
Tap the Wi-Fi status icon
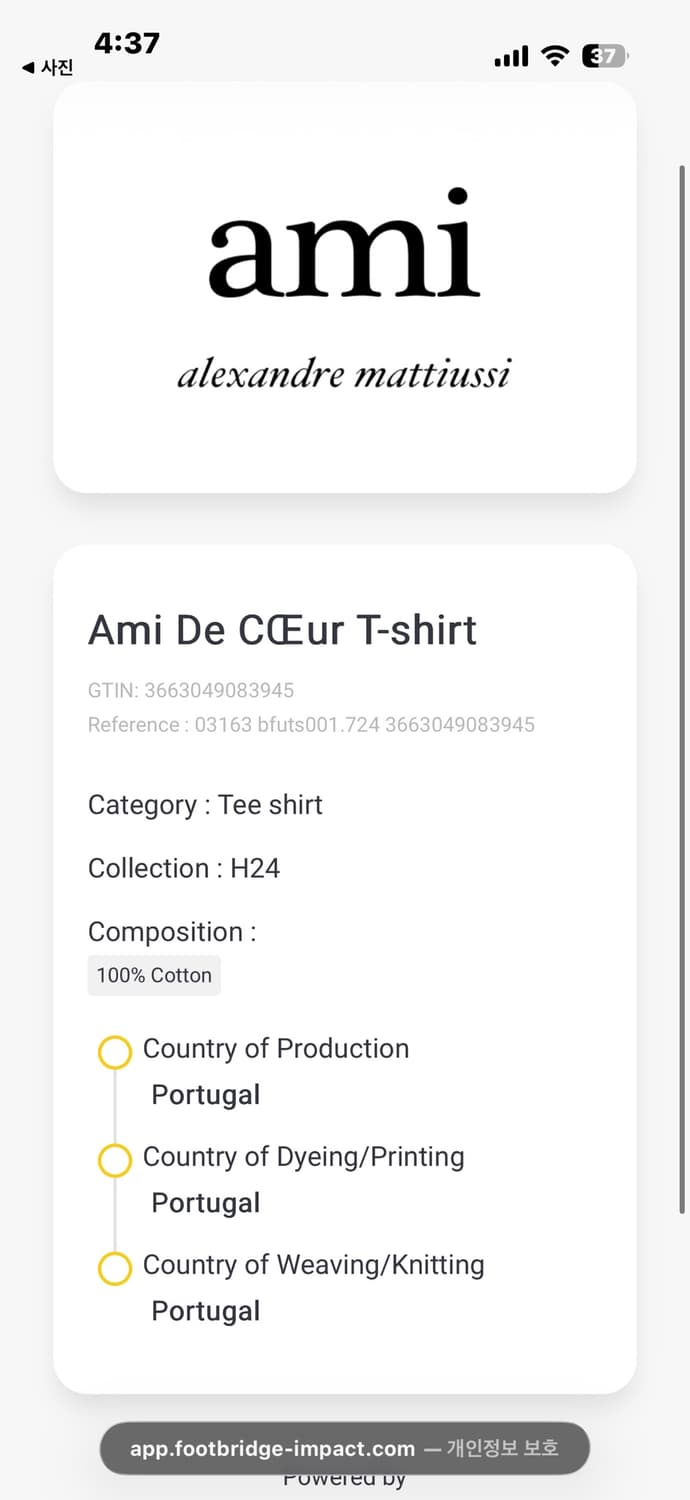coord(555,56)
